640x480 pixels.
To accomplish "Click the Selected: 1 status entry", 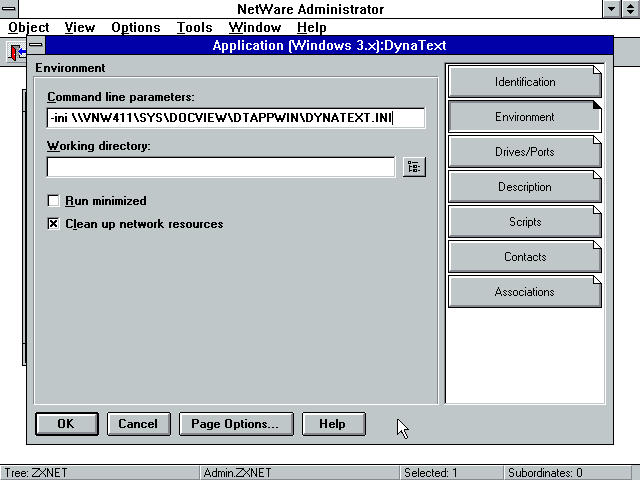I will click(451, 473).
